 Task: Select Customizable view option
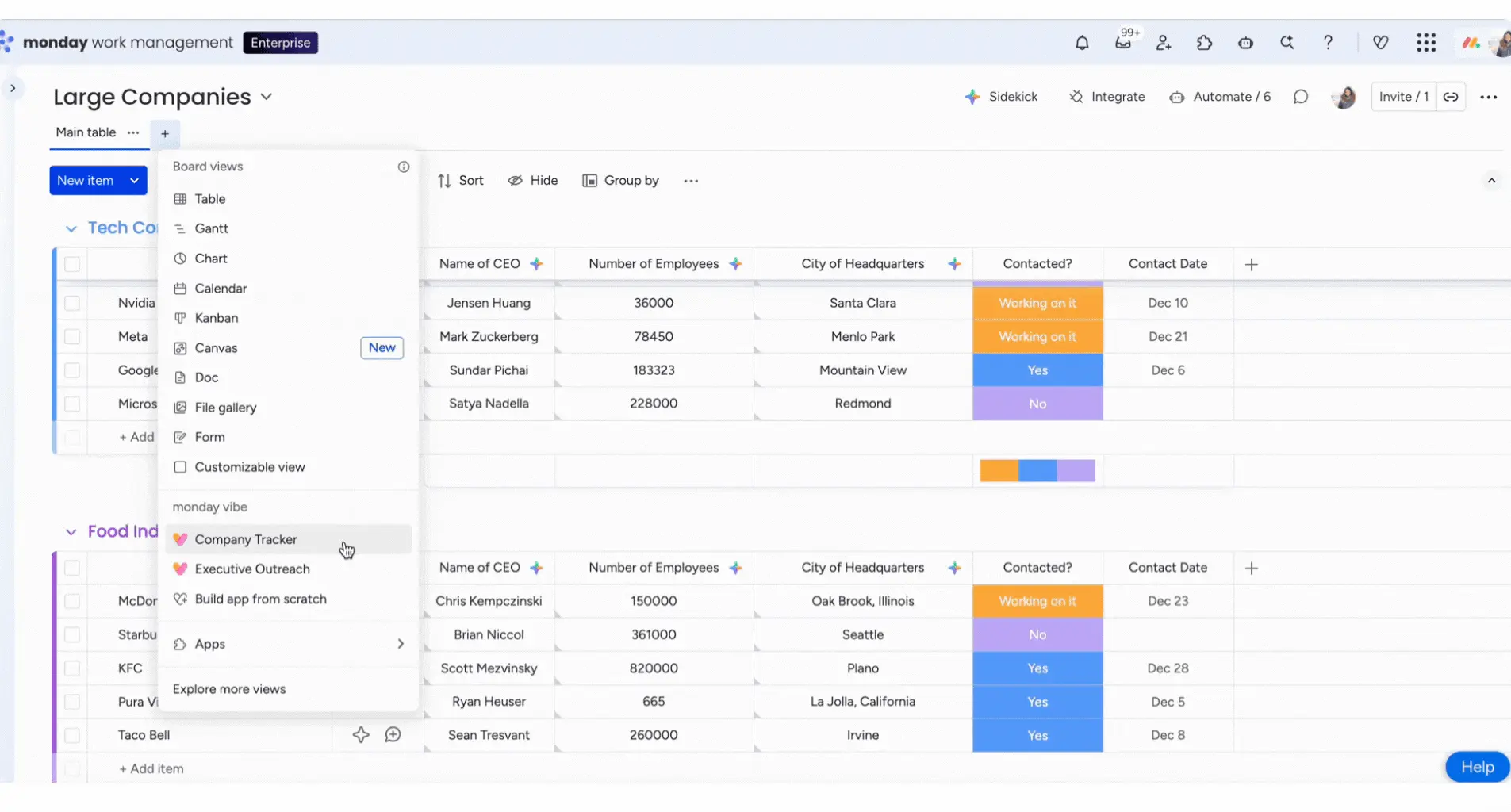pyautogui.click(x=288, y=467)
